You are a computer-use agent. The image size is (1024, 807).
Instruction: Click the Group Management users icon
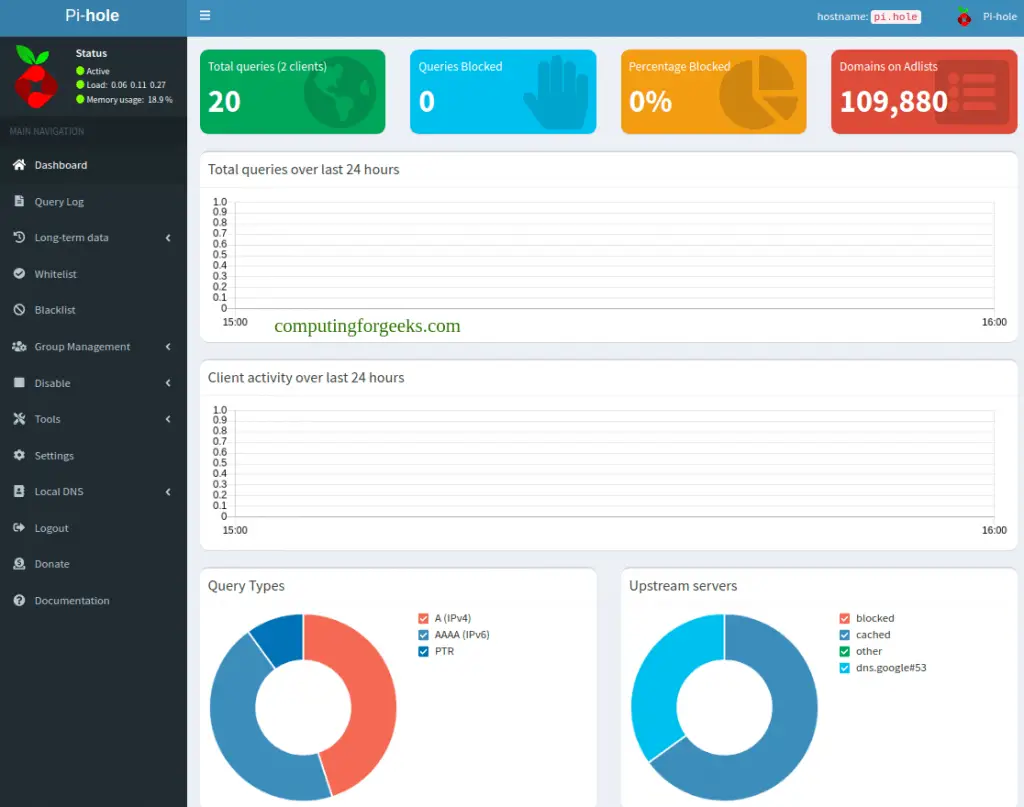pyautogui.click(x=20, y=346)
